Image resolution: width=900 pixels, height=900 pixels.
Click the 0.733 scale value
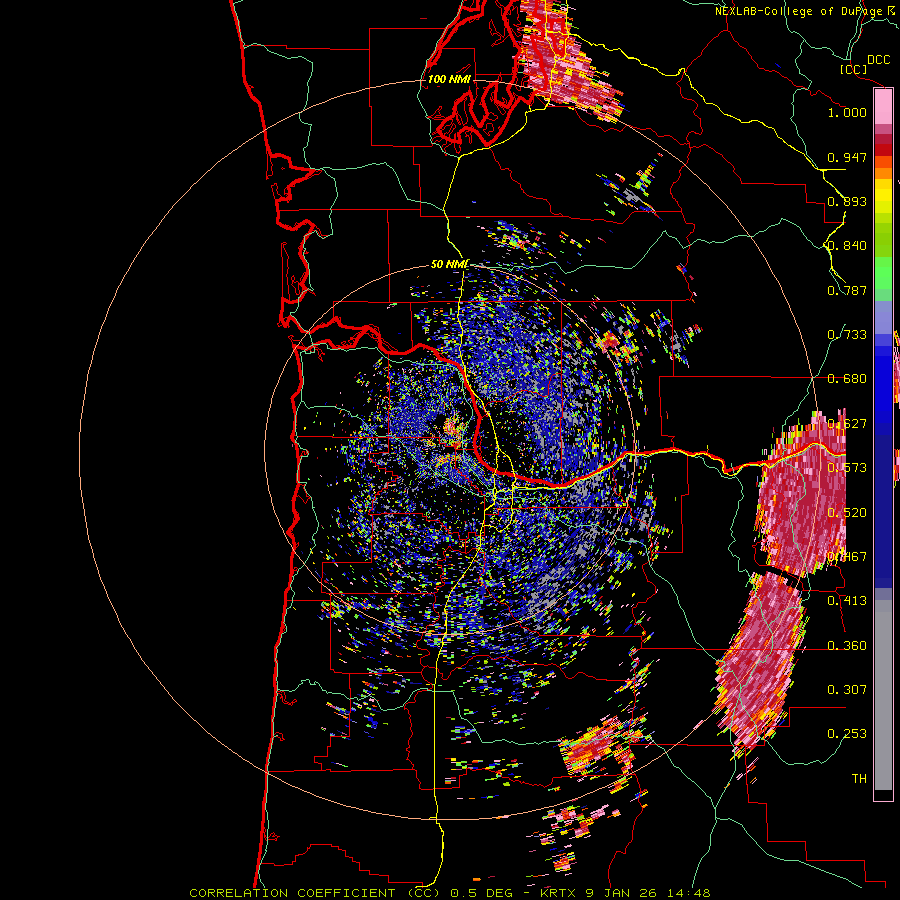(847, 335)
